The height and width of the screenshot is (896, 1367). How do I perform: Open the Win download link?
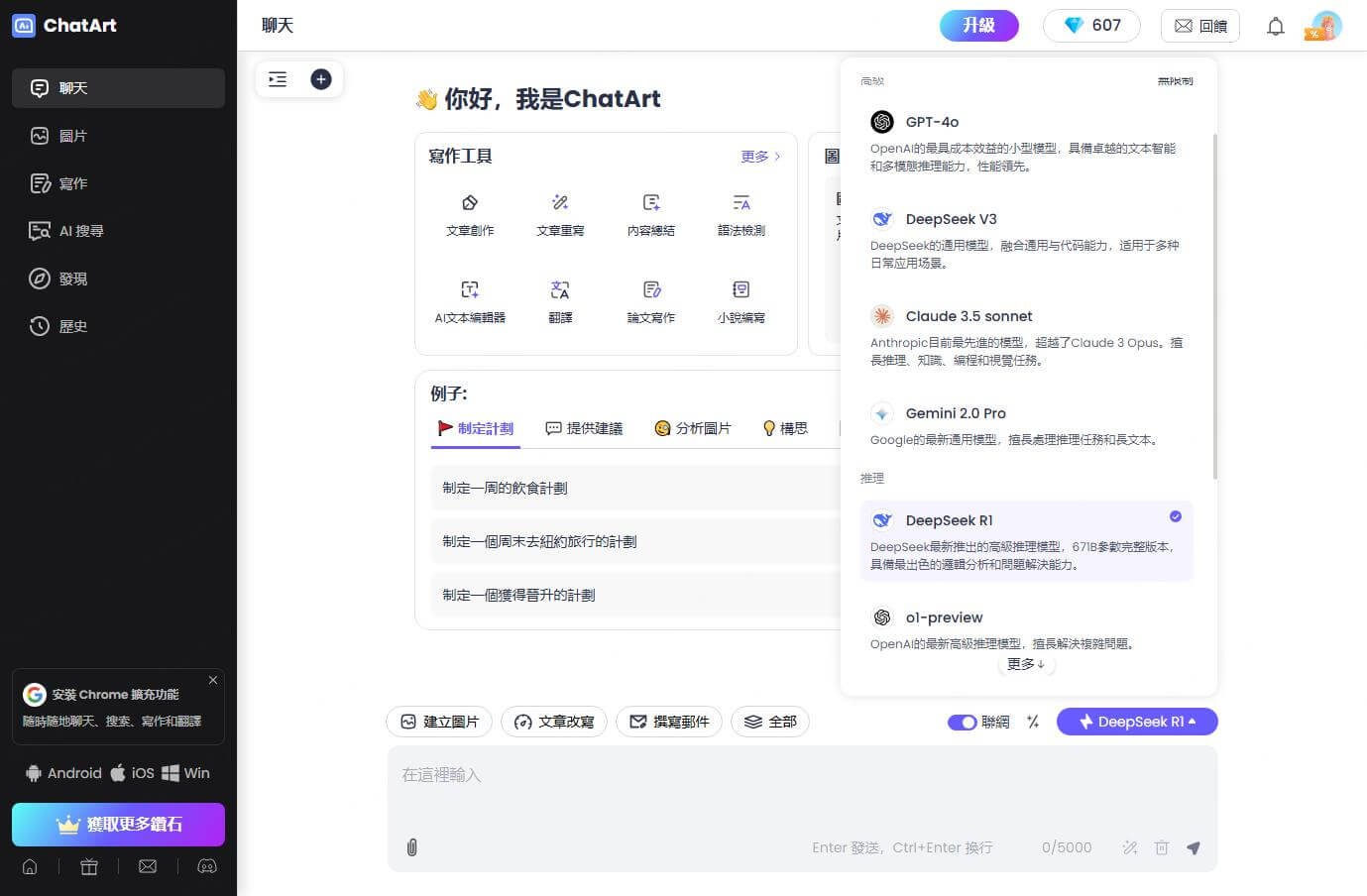(185, 773)
